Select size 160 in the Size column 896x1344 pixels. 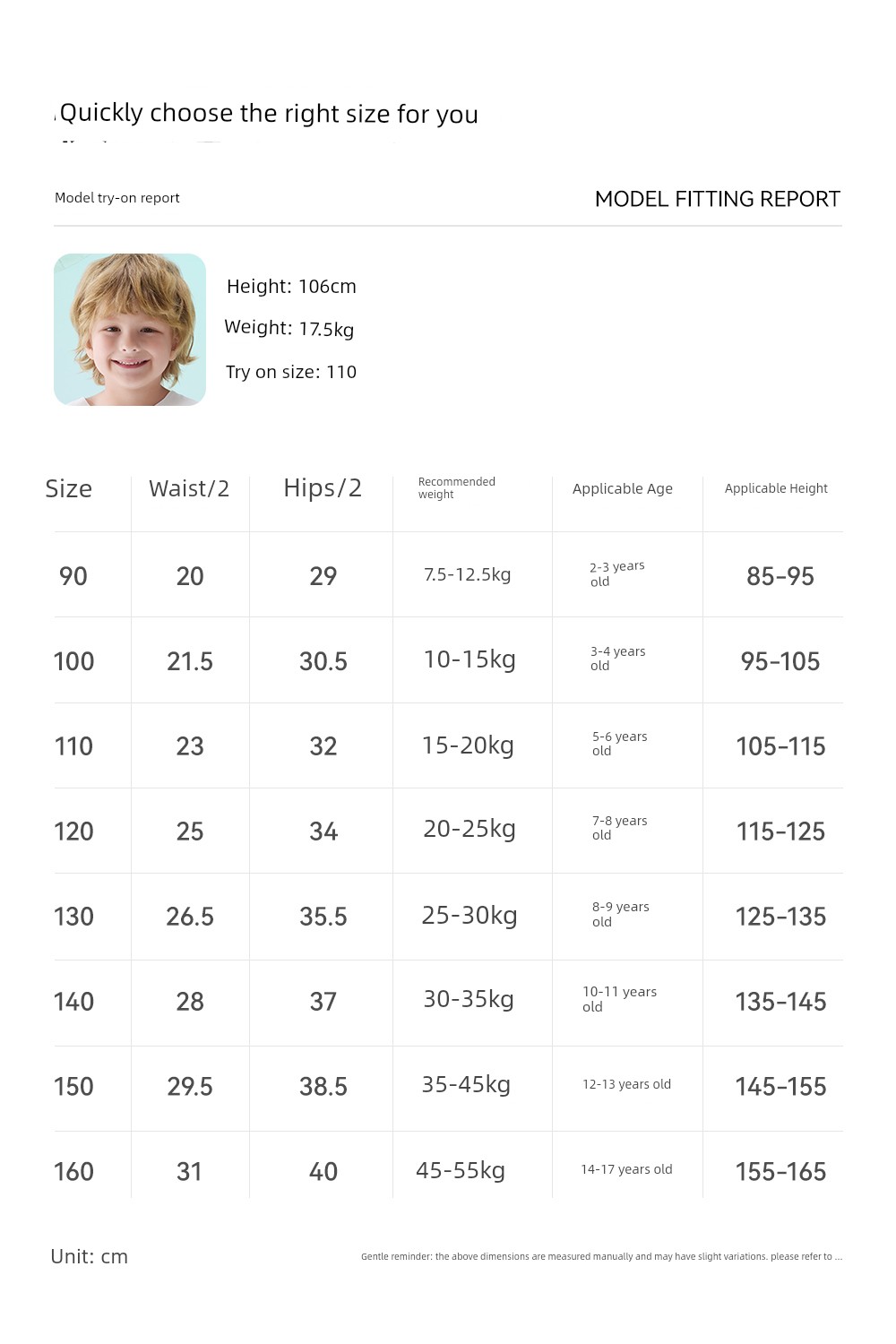(x=73, y=1172)
